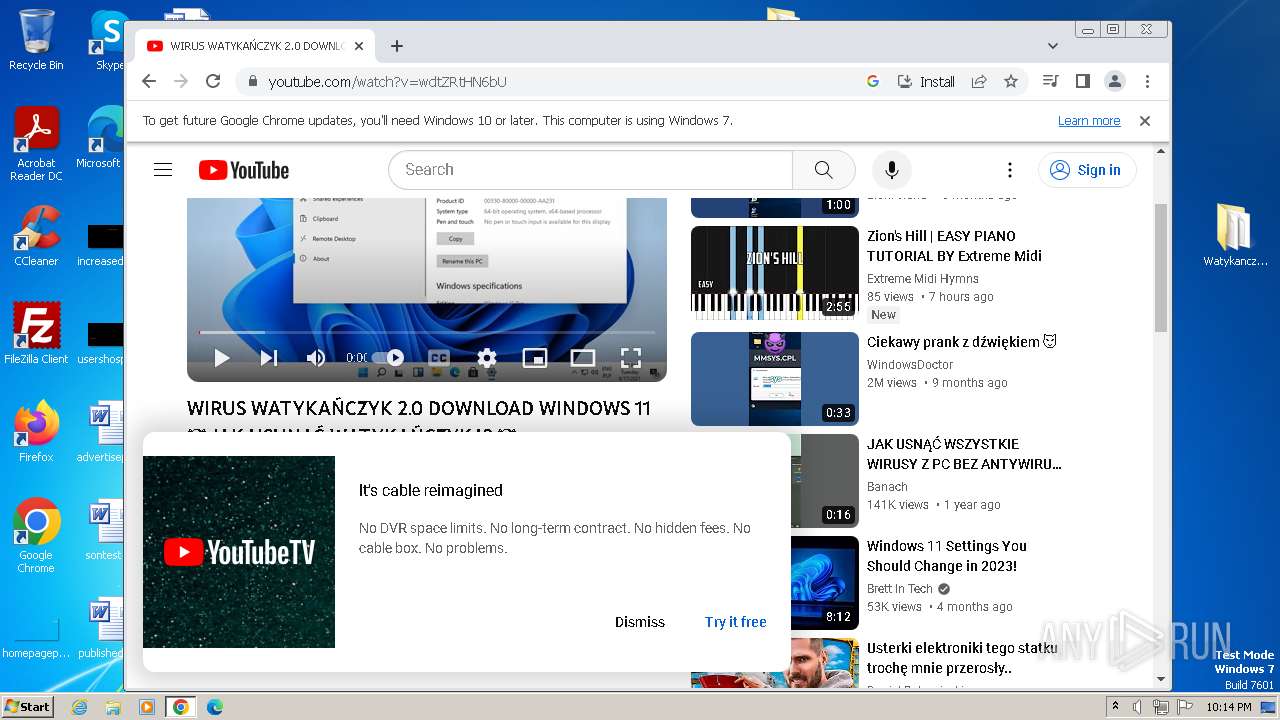Open Google Chrome desktop shortcut
1280x720 pixels.
[x=36, y=536]
